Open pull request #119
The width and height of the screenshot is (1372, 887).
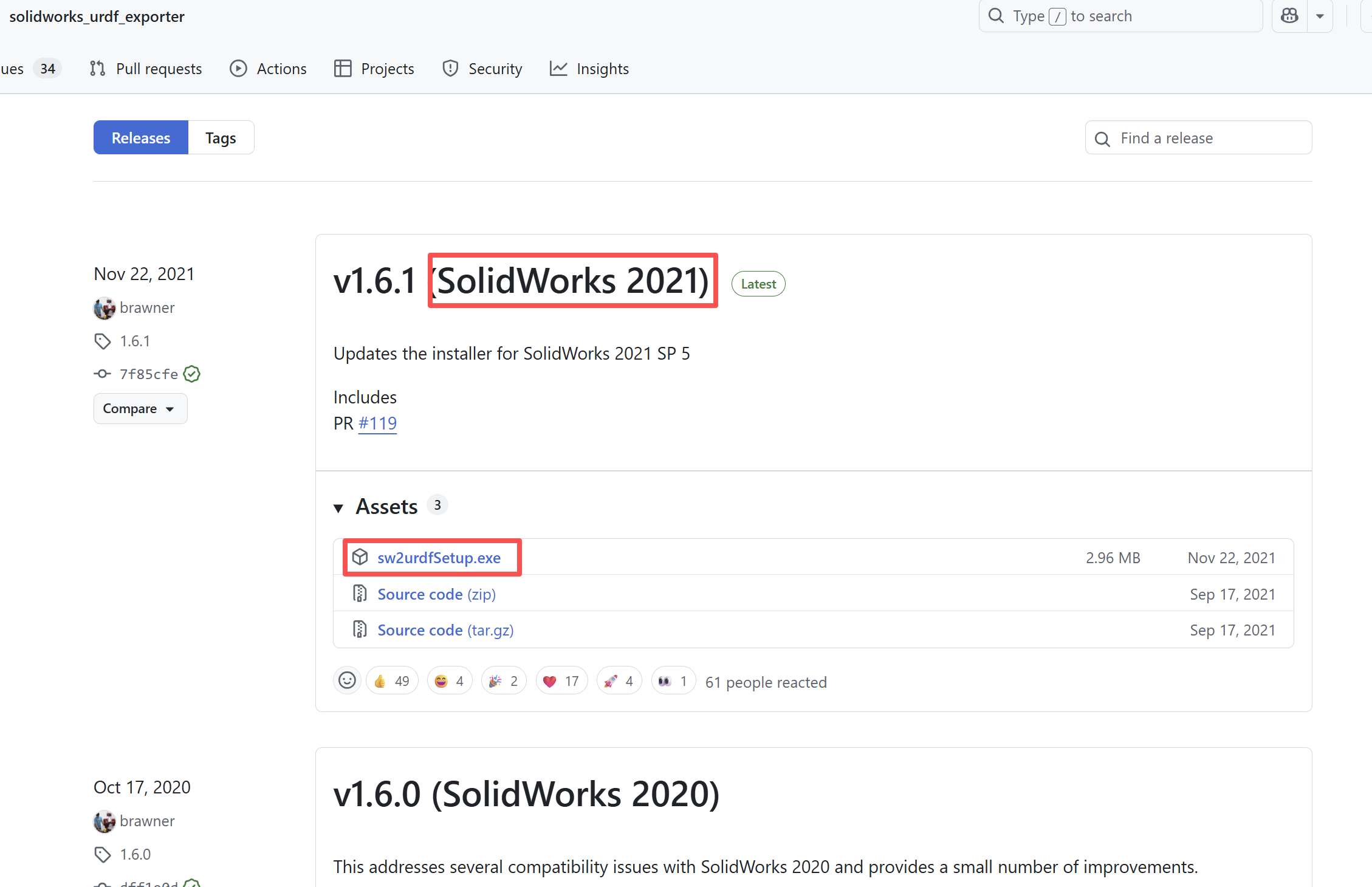click(x=377, y=423)
